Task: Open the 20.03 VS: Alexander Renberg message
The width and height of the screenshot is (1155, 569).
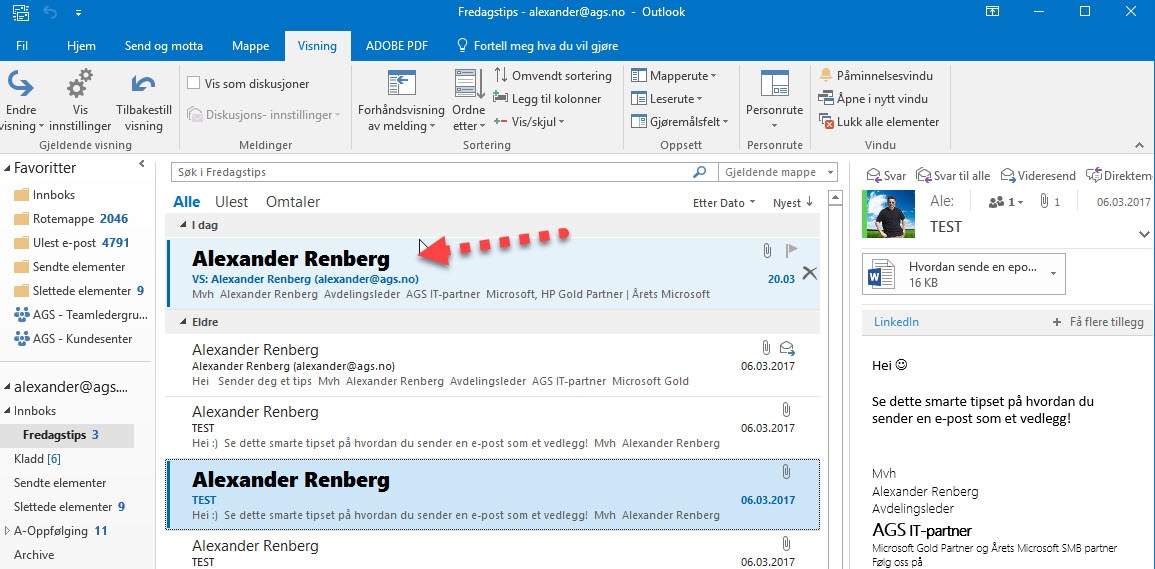Action: coord(494,273)
